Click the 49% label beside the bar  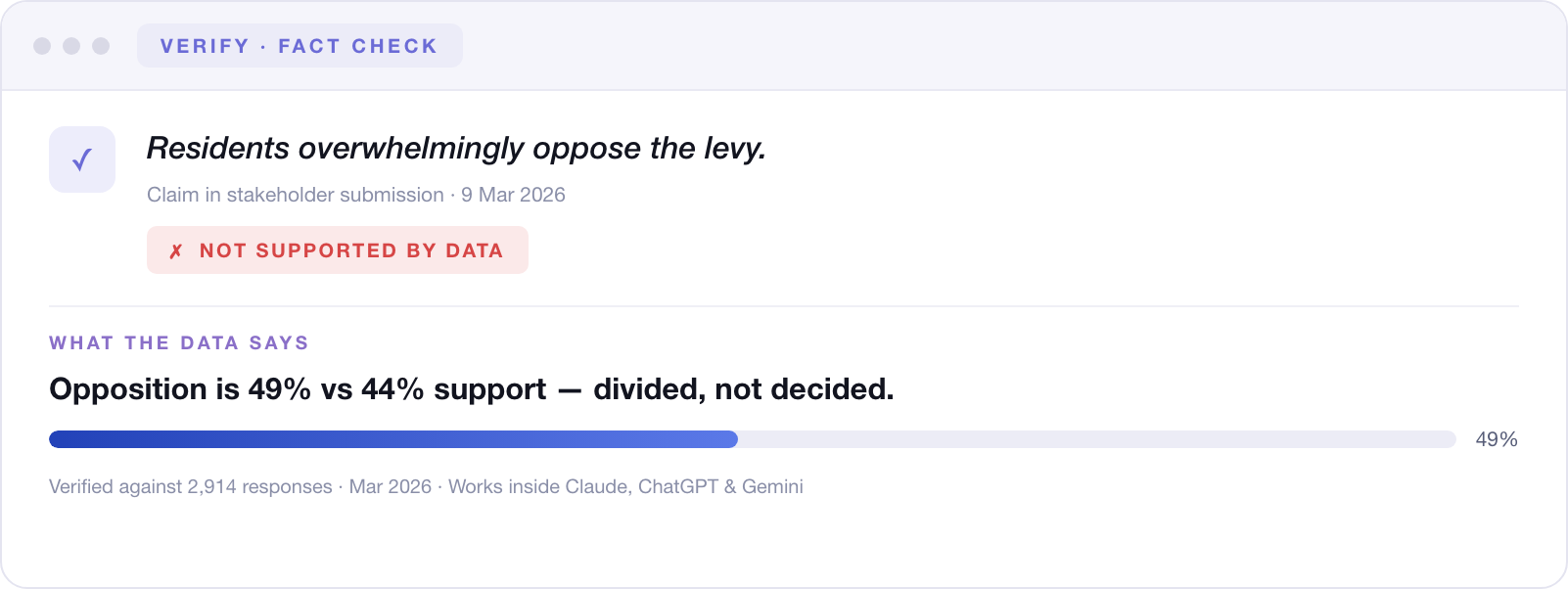(x=1497, y=440)
